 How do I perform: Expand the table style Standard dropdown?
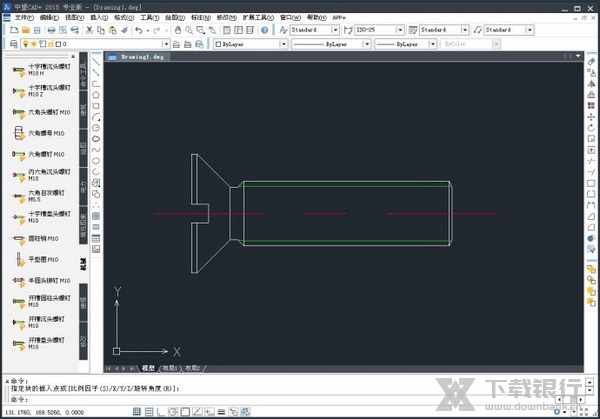(465, 30)
